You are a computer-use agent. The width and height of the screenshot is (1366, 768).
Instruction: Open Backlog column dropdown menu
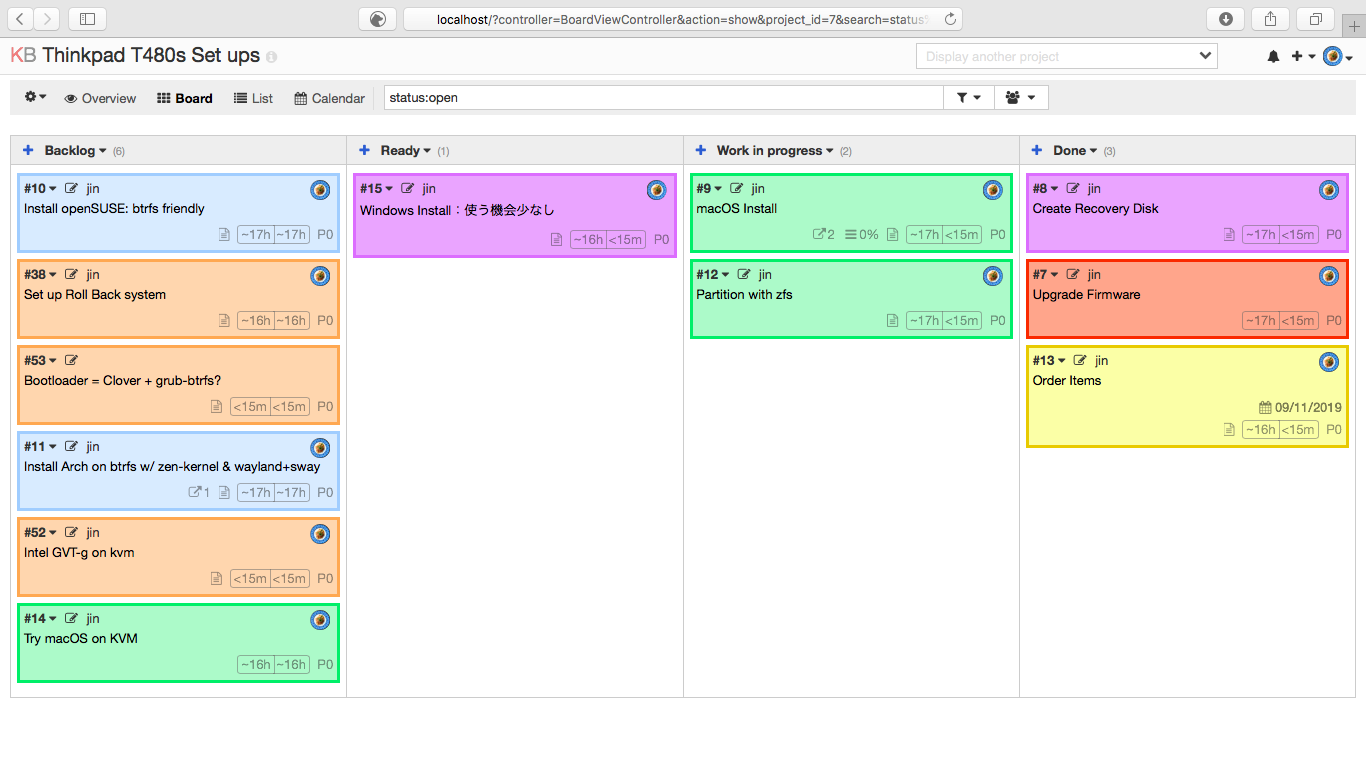(x=76, y=151)
